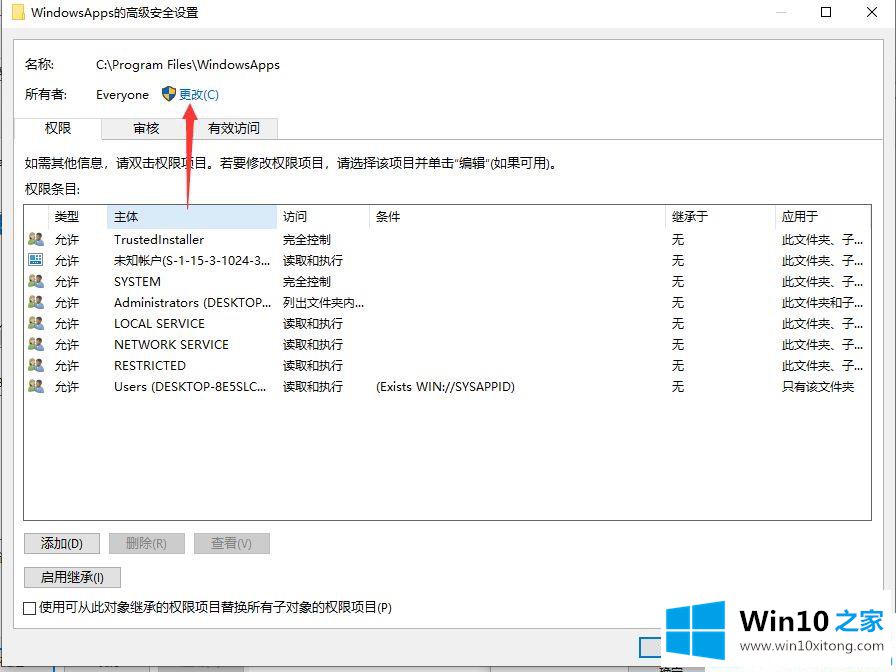Click 完全控制 in the TrustedInstaller row
The height and width of the screenshot is (672, 896).
[x=307, y=239]
